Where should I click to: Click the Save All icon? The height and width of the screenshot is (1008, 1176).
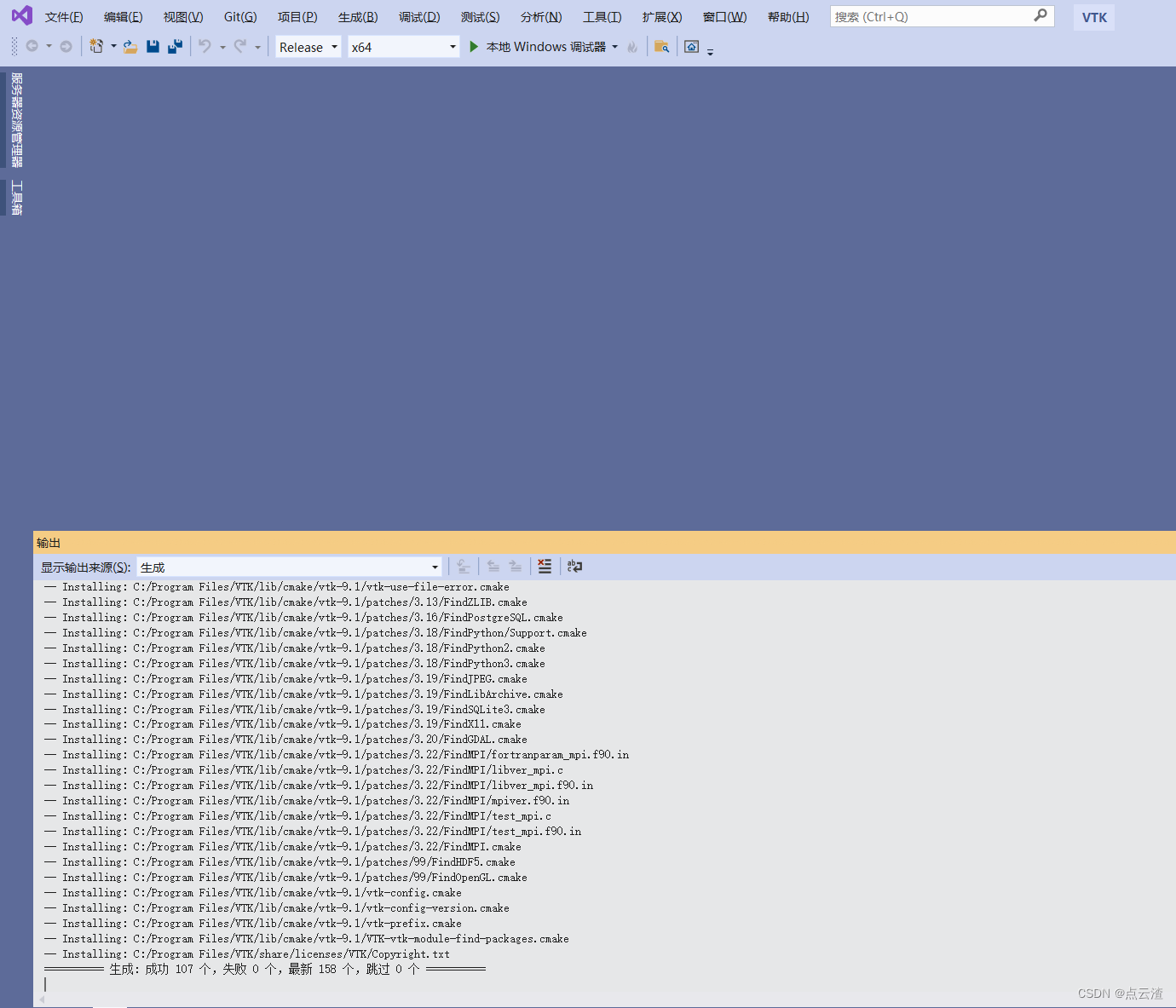pyautogui.click(x=175, y=47)
